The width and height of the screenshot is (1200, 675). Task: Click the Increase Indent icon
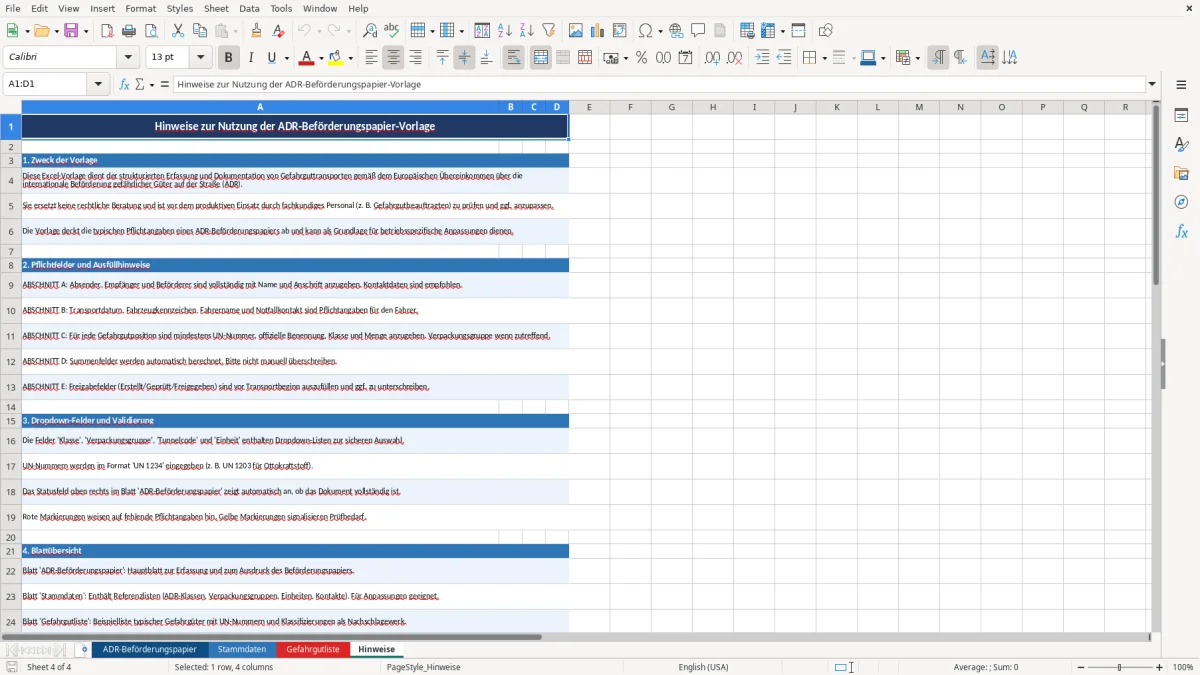click(762, 58)
